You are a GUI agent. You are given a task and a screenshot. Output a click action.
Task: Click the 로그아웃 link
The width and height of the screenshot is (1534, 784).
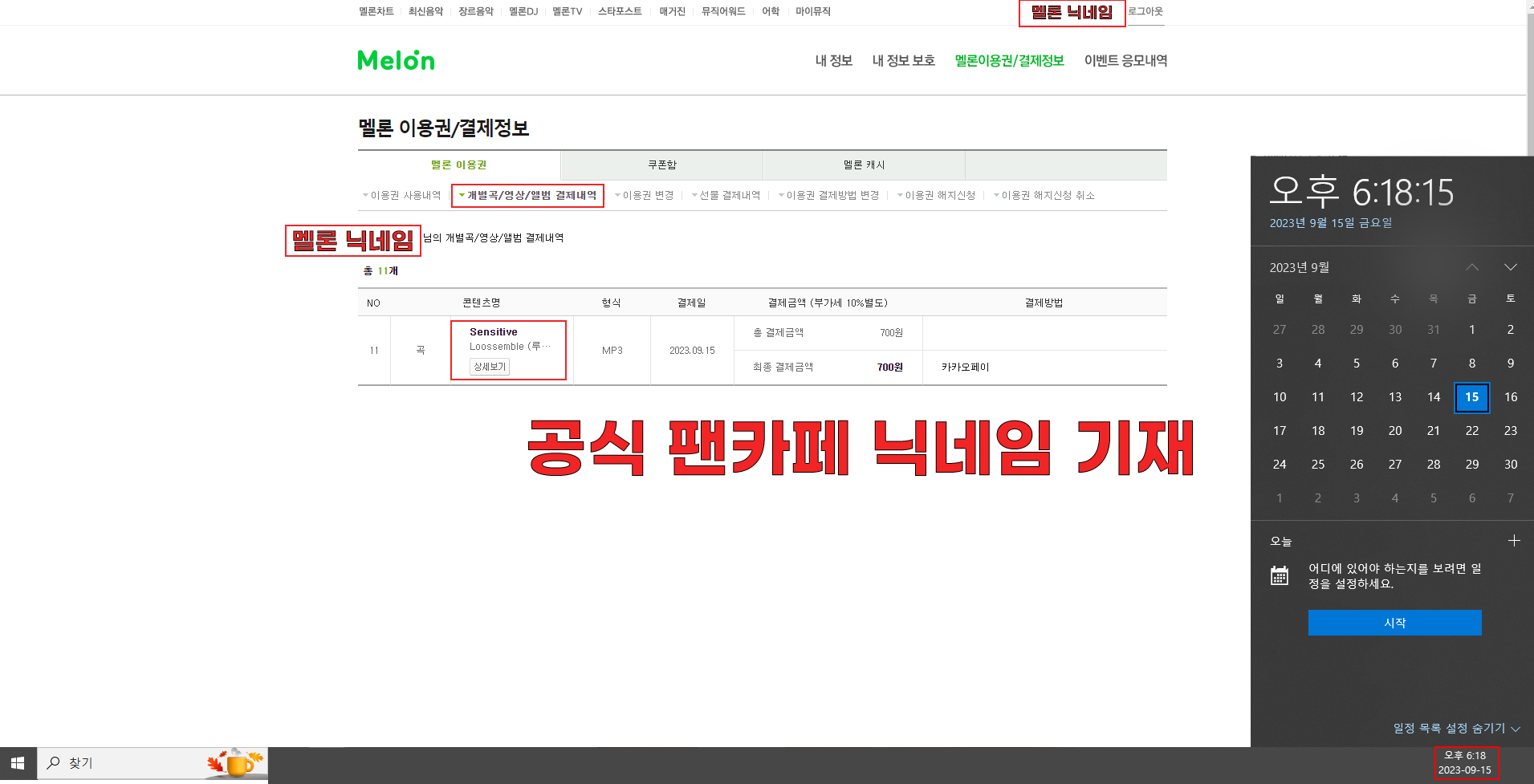1145,11
